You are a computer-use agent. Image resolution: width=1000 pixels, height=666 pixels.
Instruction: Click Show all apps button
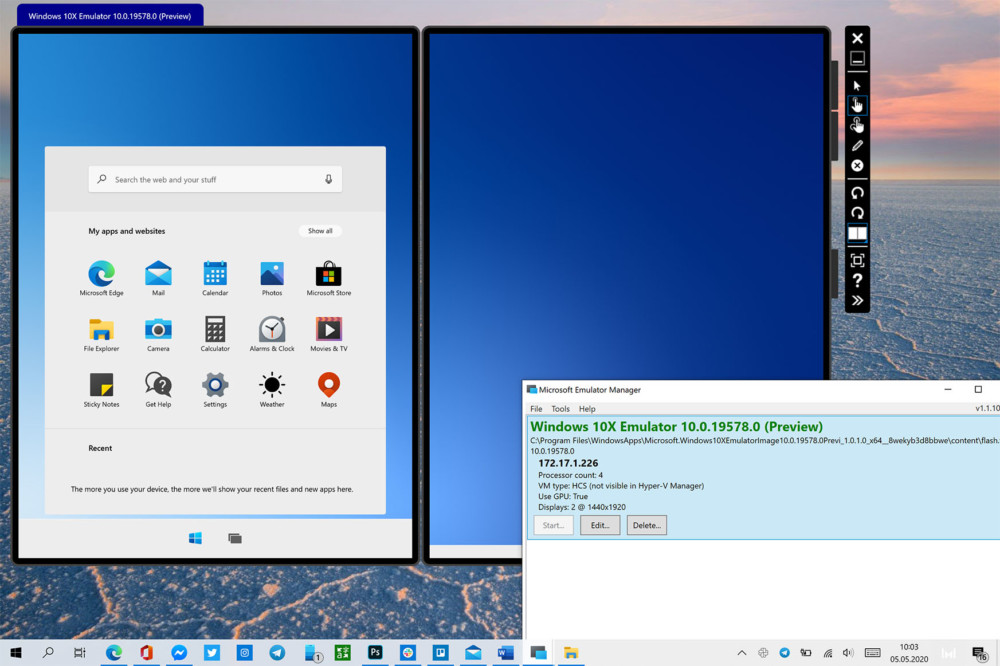(x=320, y=231)
